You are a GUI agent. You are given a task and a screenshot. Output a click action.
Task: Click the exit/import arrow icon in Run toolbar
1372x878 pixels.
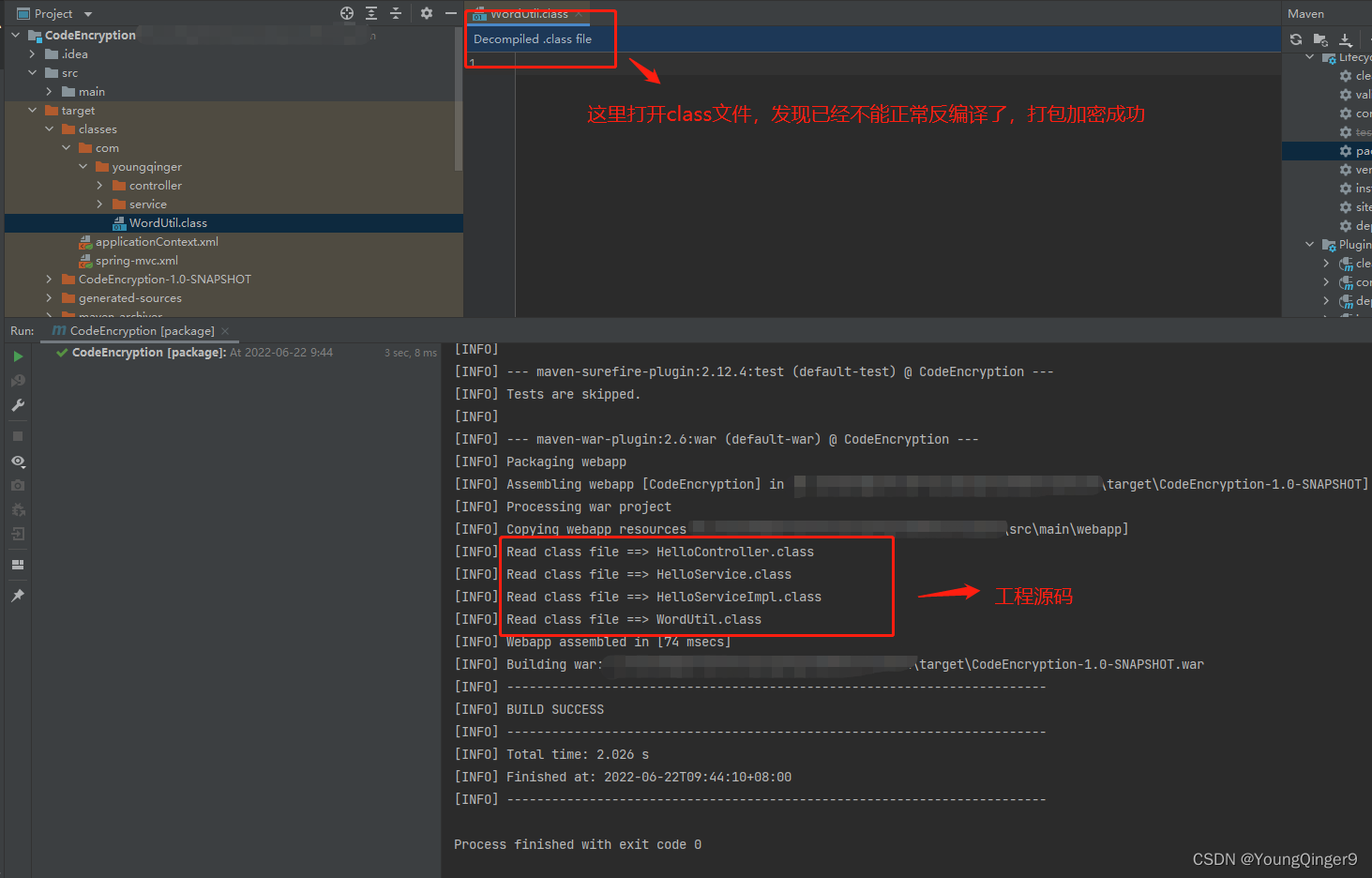click(x=18, y=534)
